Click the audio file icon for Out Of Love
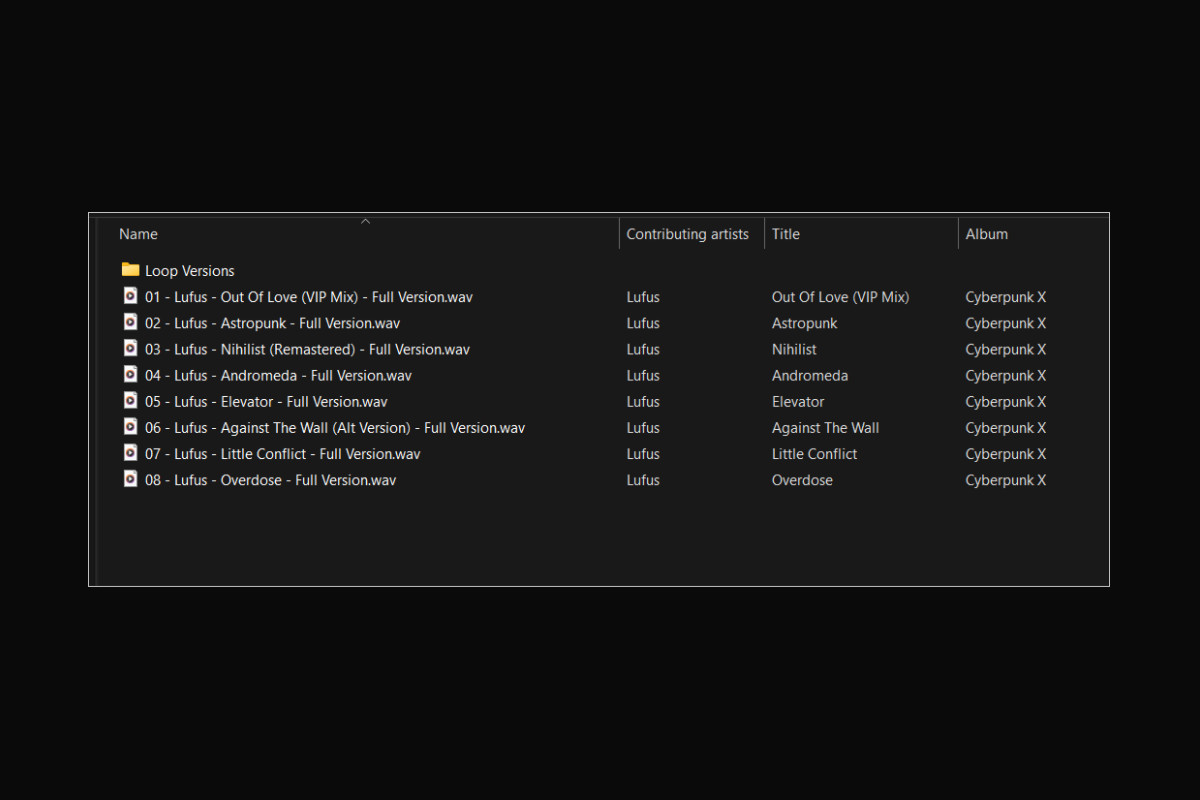Screen dimensions: 1200x800 pos(130,296)
